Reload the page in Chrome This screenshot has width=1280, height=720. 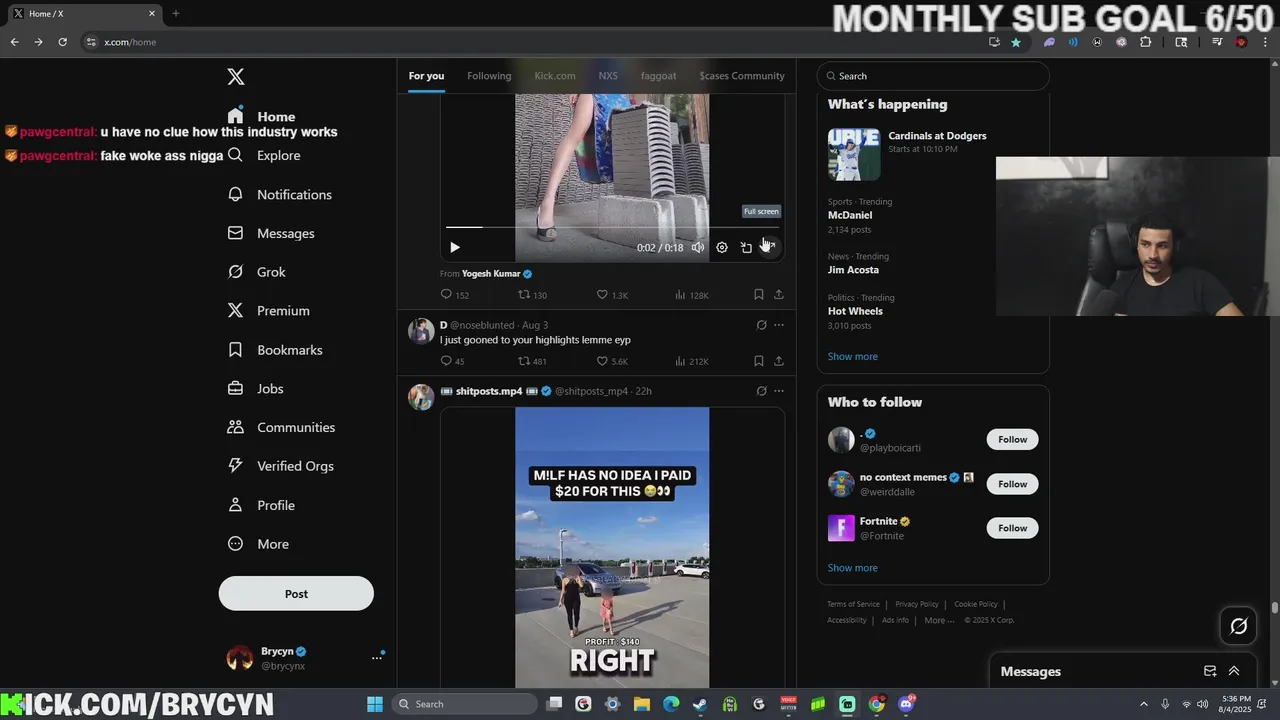coord(62,42)
